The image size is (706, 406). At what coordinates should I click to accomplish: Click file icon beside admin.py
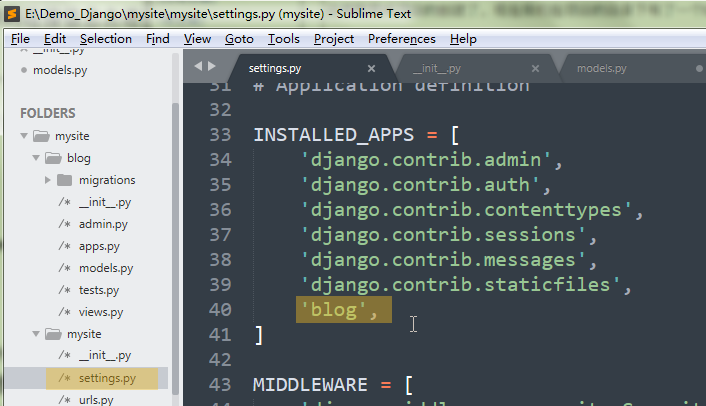[x=65, y=224]
